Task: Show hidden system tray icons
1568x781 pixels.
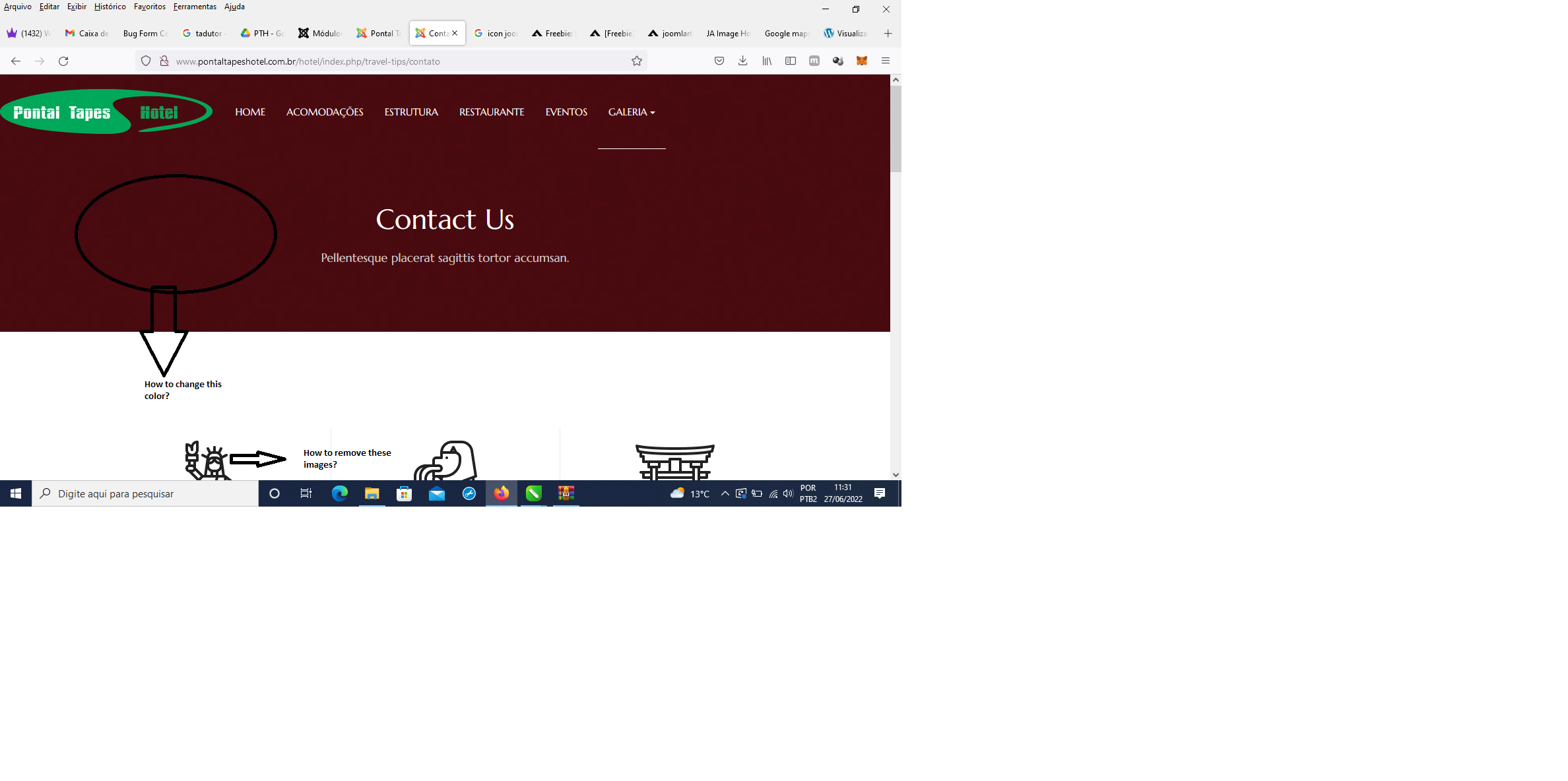Action: 725,493
